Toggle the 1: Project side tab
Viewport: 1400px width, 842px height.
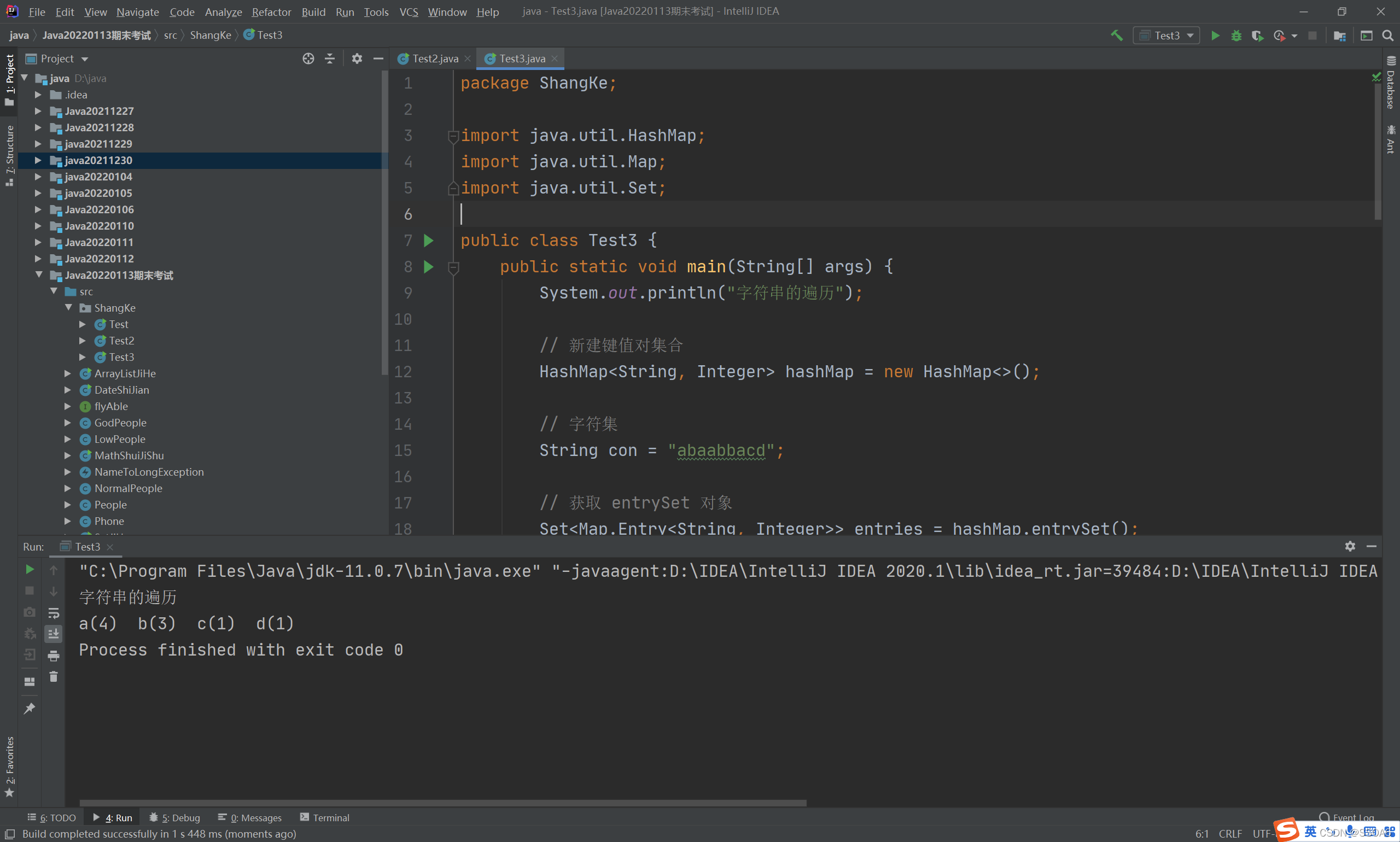click(x=9, y=79)
